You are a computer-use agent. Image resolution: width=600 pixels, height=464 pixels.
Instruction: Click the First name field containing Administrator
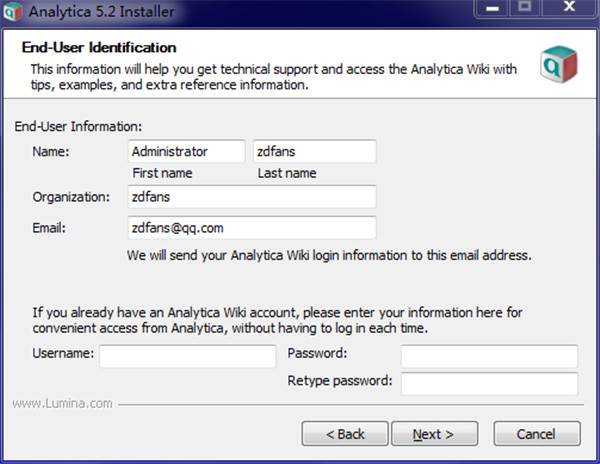point(187,152)
